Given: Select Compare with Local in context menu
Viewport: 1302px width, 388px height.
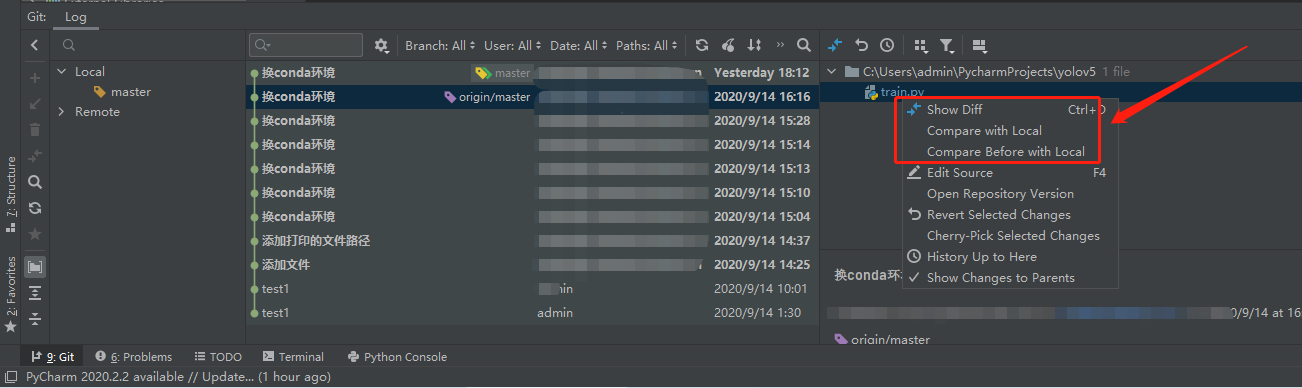Looking at the screenshot, I should [984, 131].
